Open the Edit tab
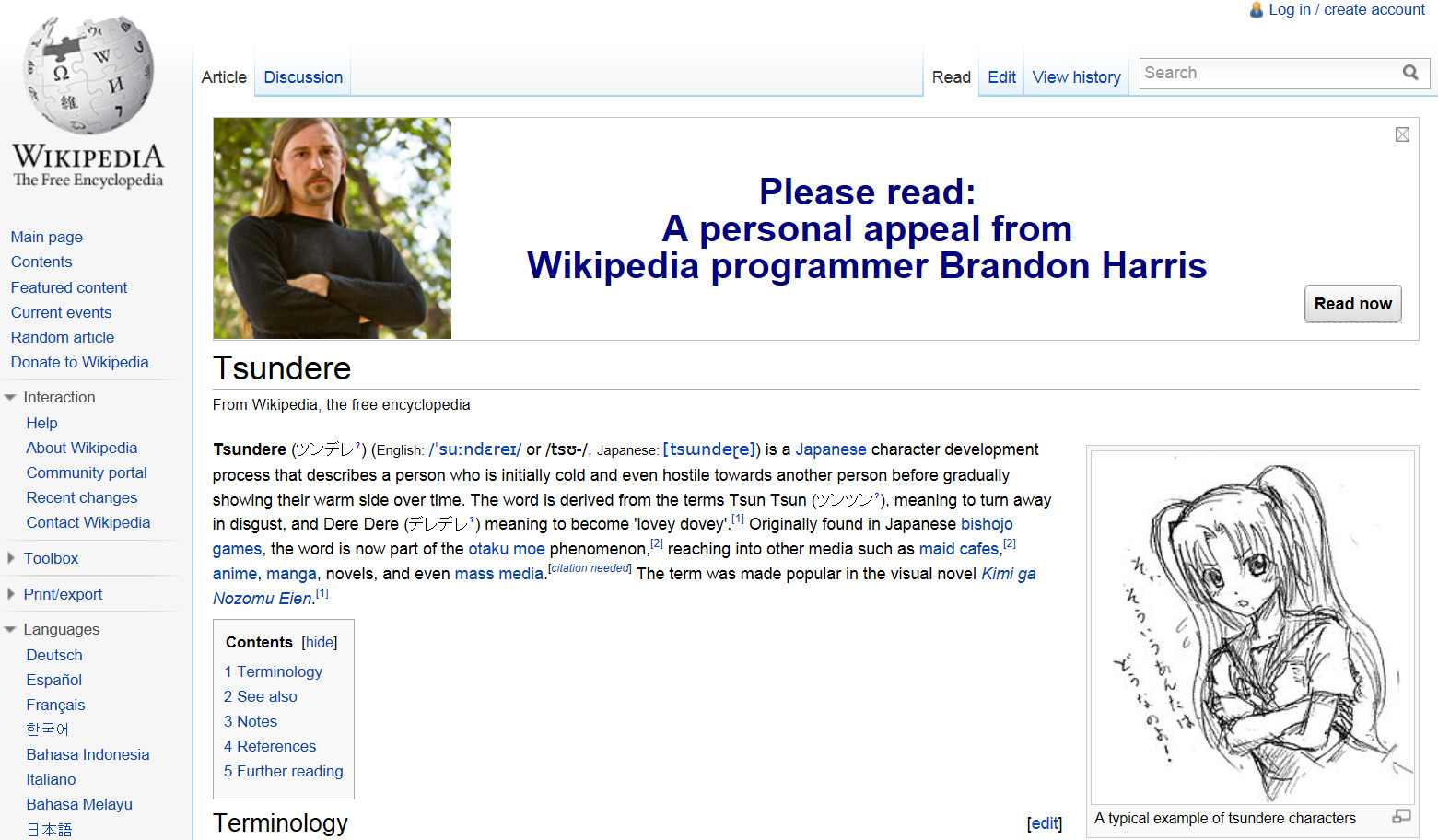The width and height of the screenshot is (1438, 840). pos(1002,77)
